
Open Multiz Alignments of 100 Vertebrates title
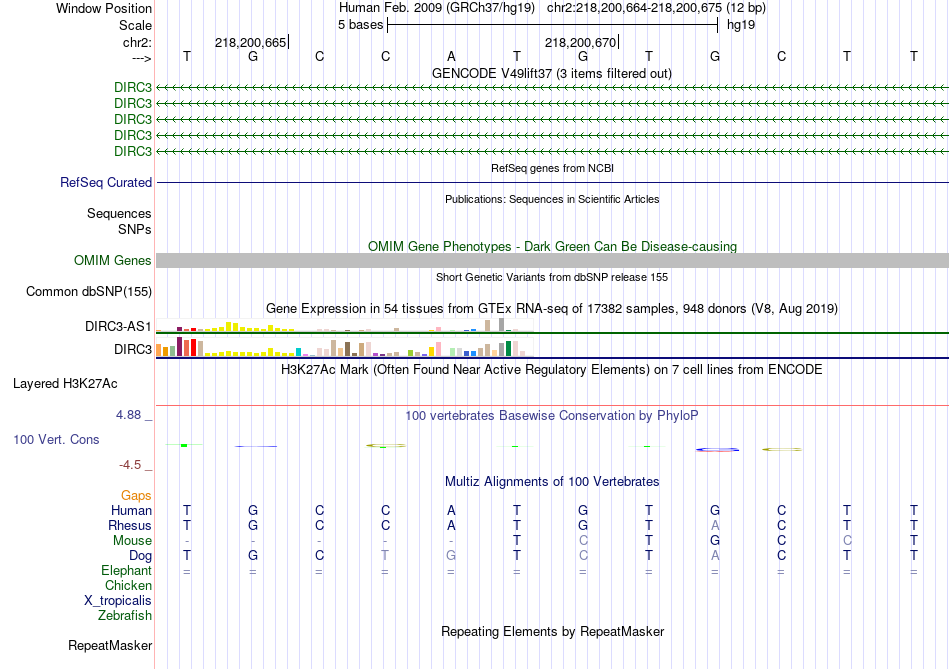pos(552,482)
